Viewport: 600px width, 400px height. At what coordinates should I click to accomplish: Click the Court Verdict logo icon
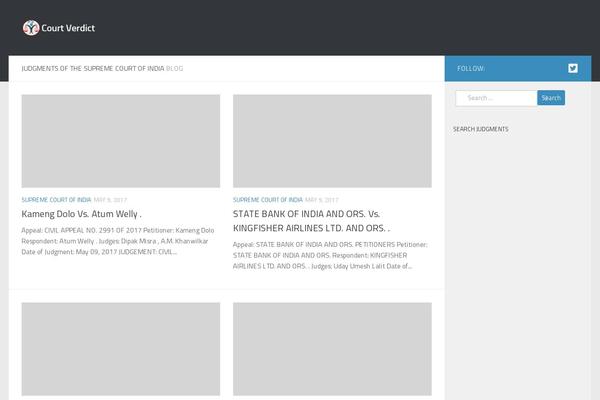(31, 28)
